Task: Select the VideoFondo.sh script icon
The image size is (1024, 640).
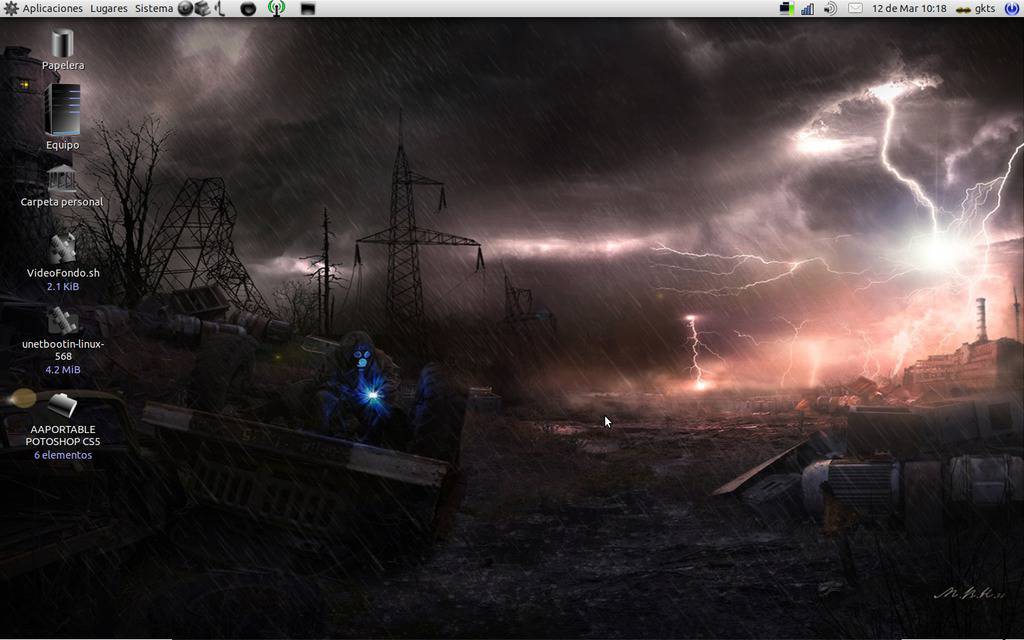Action: 63,248
